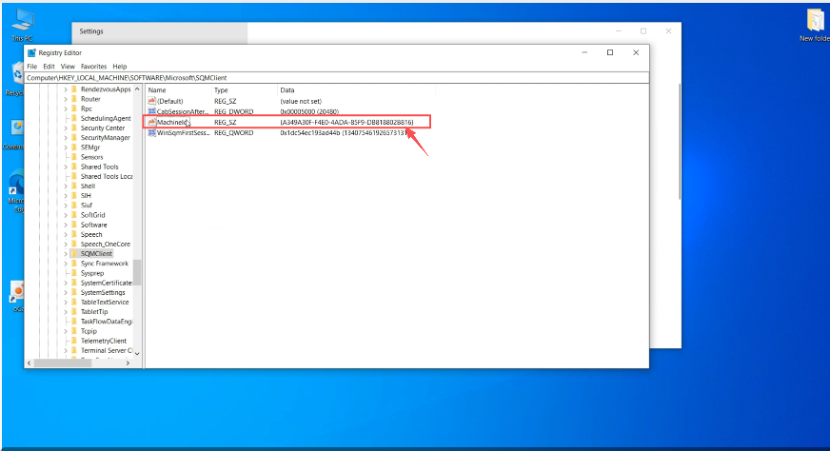Select the MachineId value icon
This screenshot has height=452, width=830.
click(152, 122)
